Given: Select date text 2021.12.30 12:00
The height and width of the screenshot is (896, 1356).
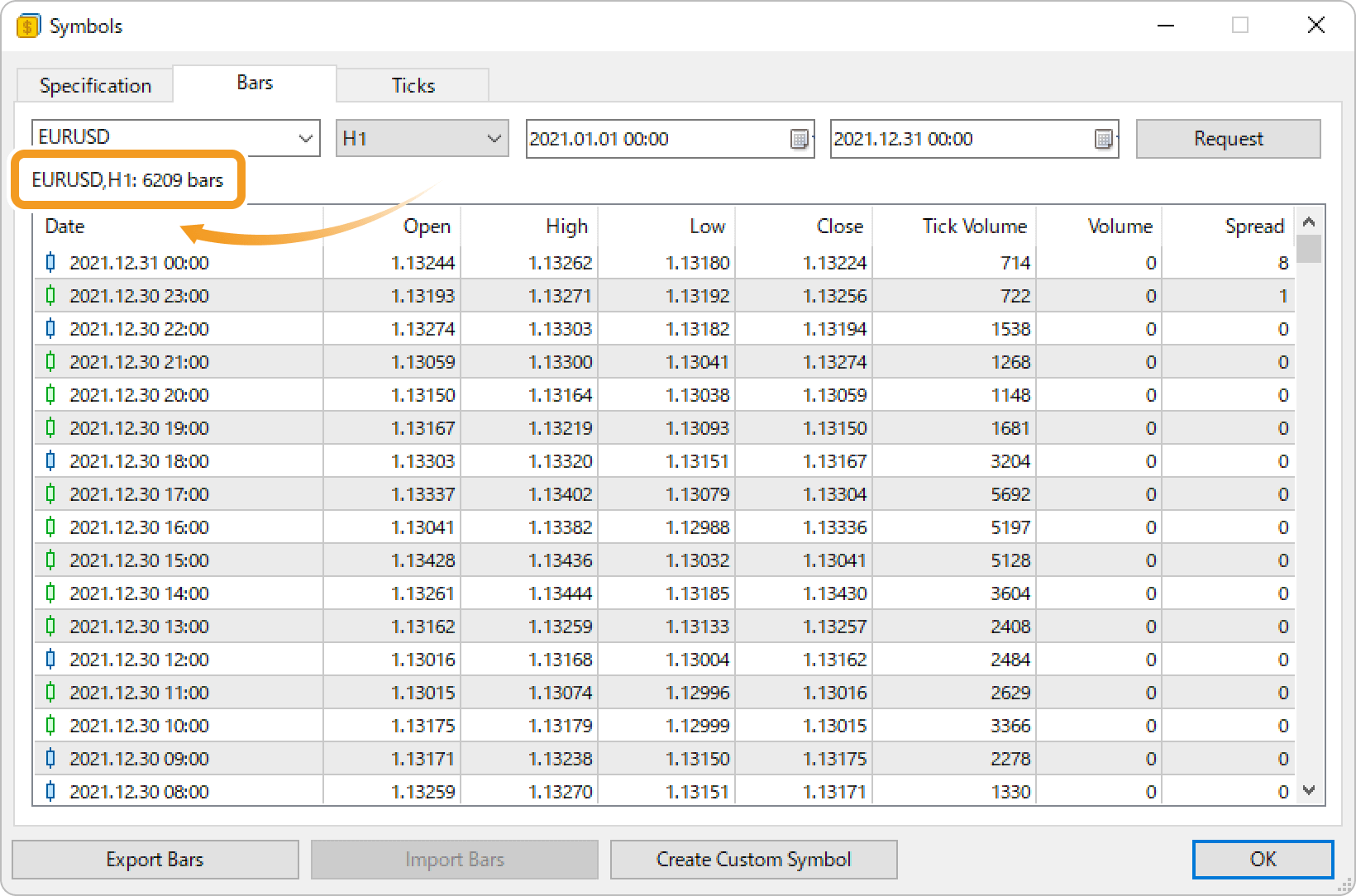Looking at the screenshot, I should tap(139, 660).
